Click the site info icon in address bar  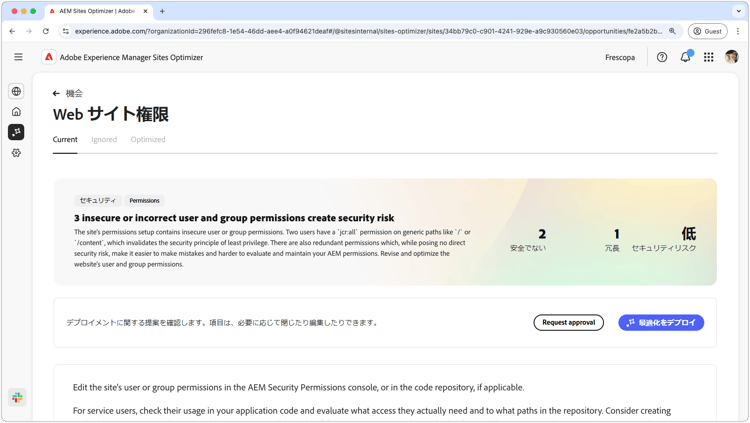coord(66,31)
